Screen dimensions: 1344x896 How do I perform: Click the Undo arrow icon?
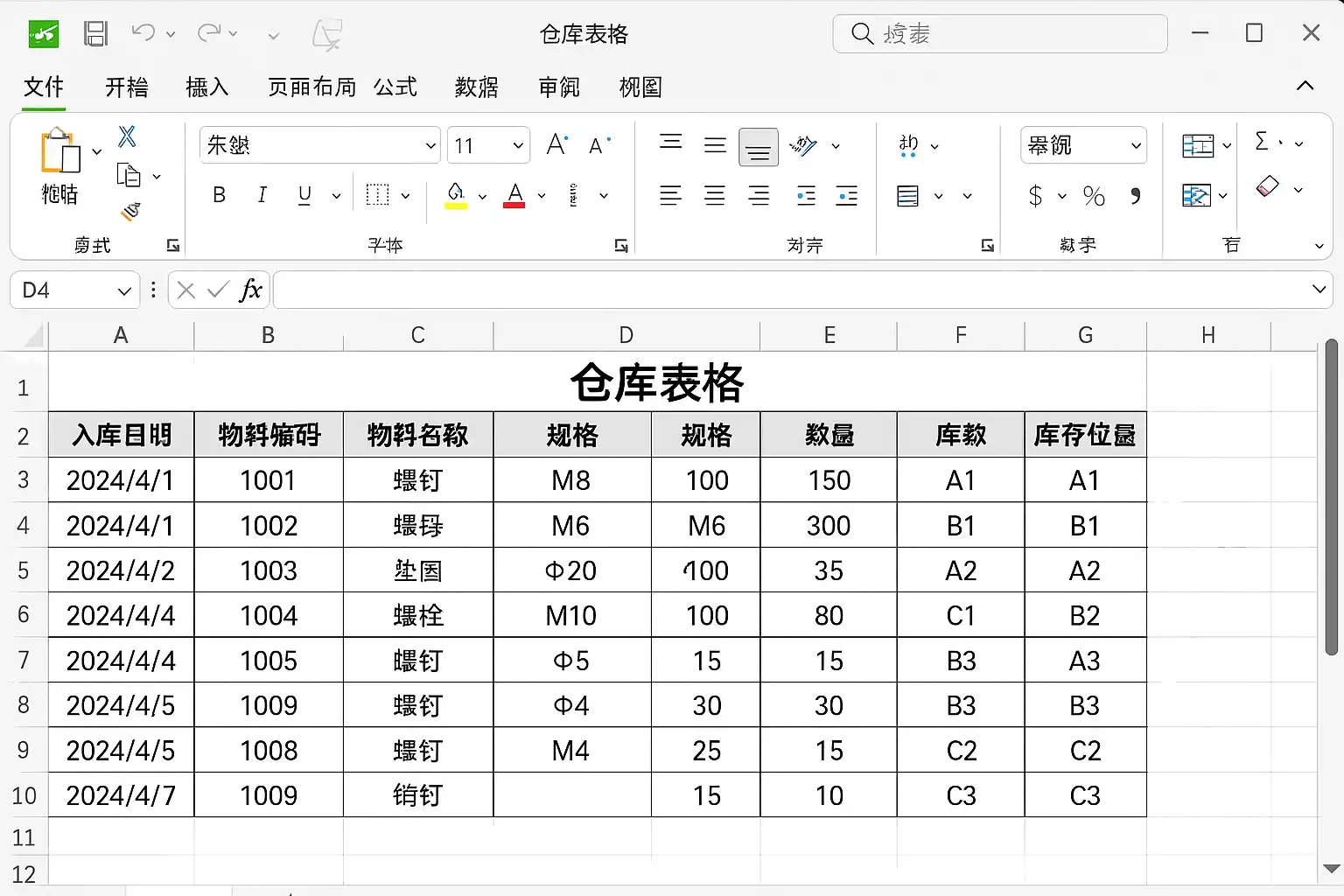pyautogui.click(x=143, y=33)
